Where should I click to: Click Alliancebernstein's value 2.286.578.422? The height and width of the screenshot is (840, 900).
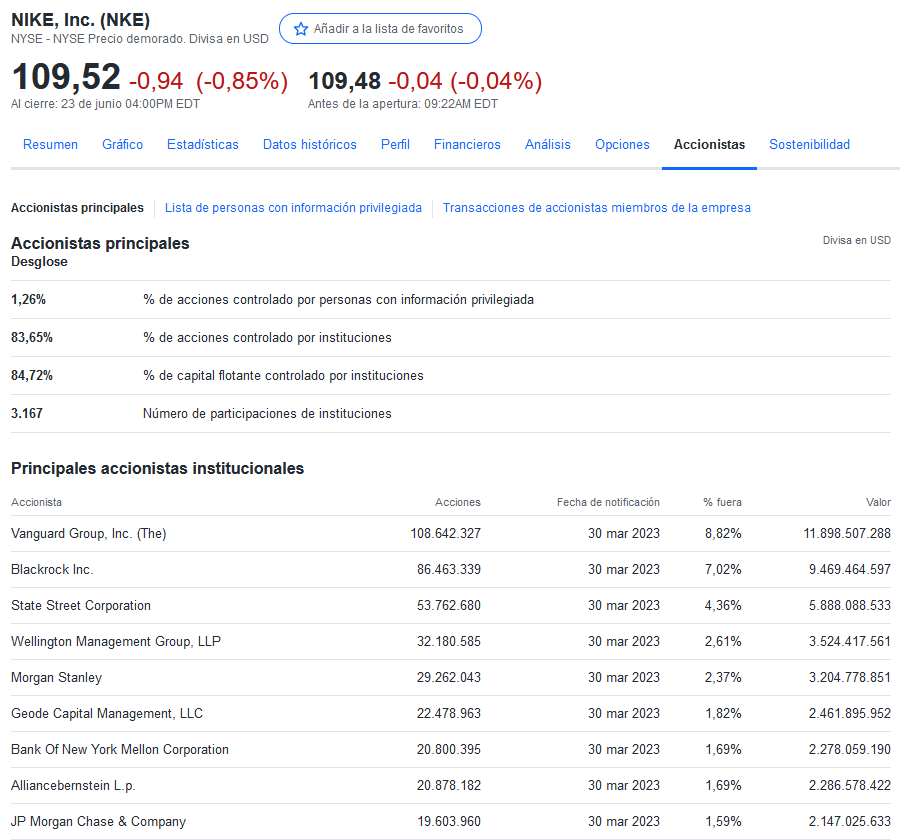850,785
